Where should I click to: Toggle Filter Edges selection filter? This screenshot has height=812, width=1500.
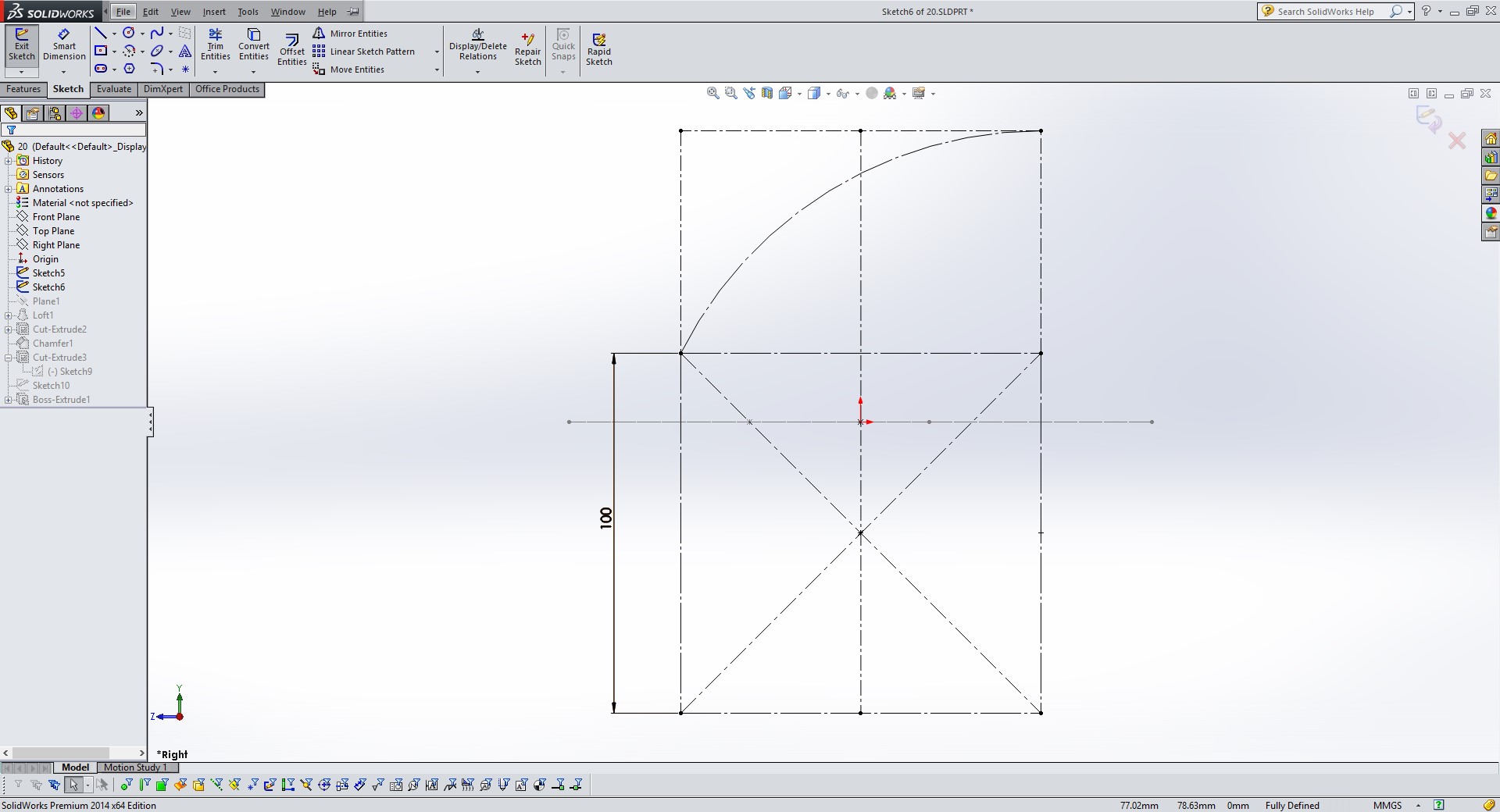pyautogui.click(x=144, y=785)
